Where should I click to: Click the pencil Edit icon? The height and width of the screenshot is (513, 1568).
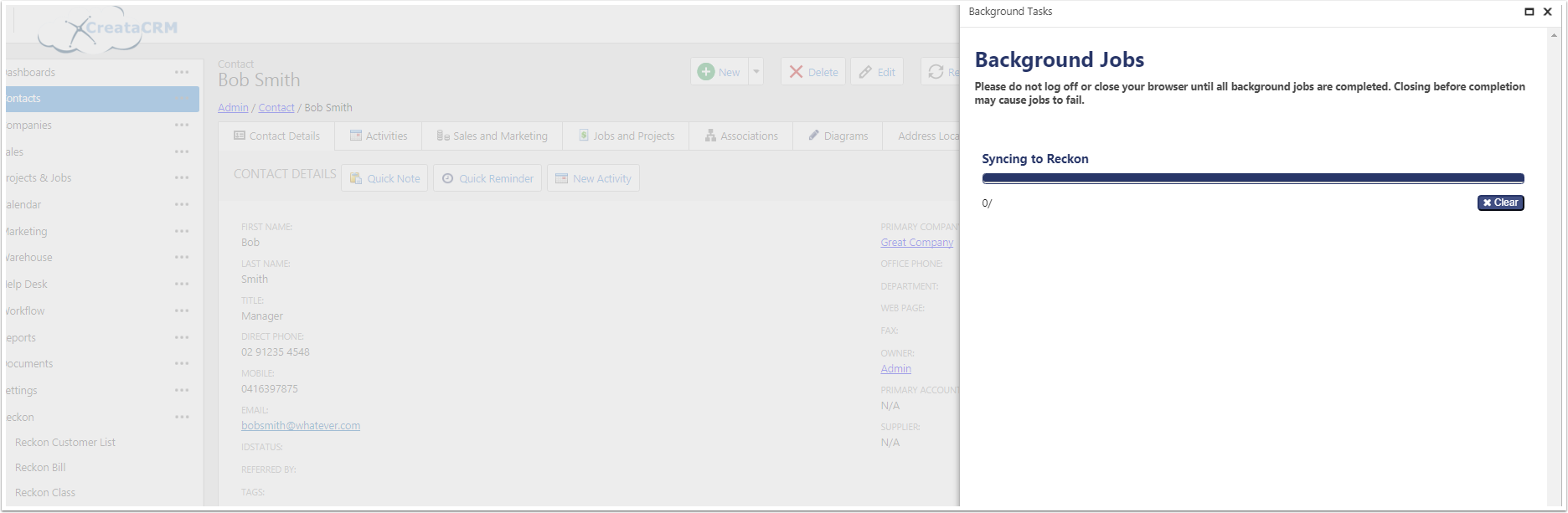coord(866,72)
